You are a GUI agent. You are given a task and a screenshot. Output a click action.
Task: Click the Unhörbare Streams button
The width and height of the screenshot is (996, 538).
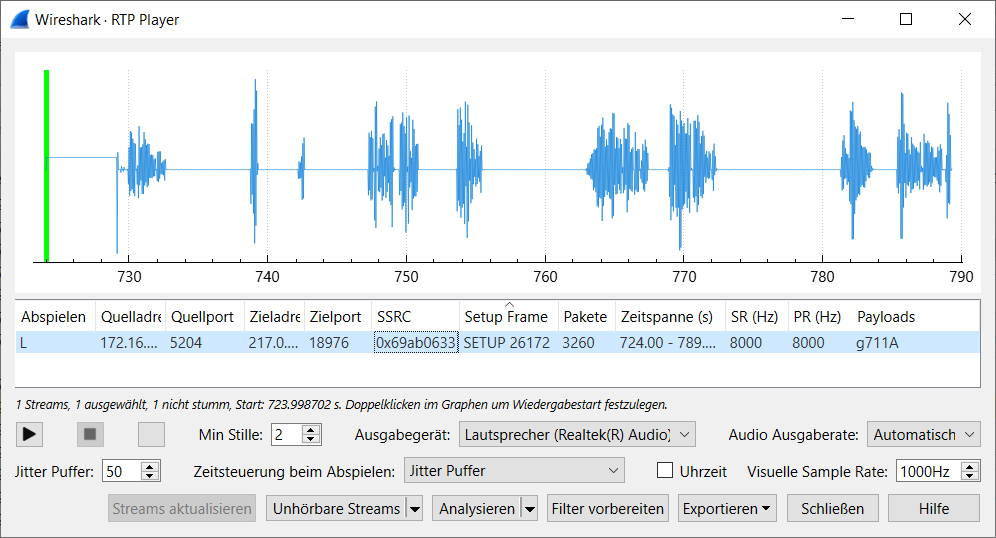(336, 509)
